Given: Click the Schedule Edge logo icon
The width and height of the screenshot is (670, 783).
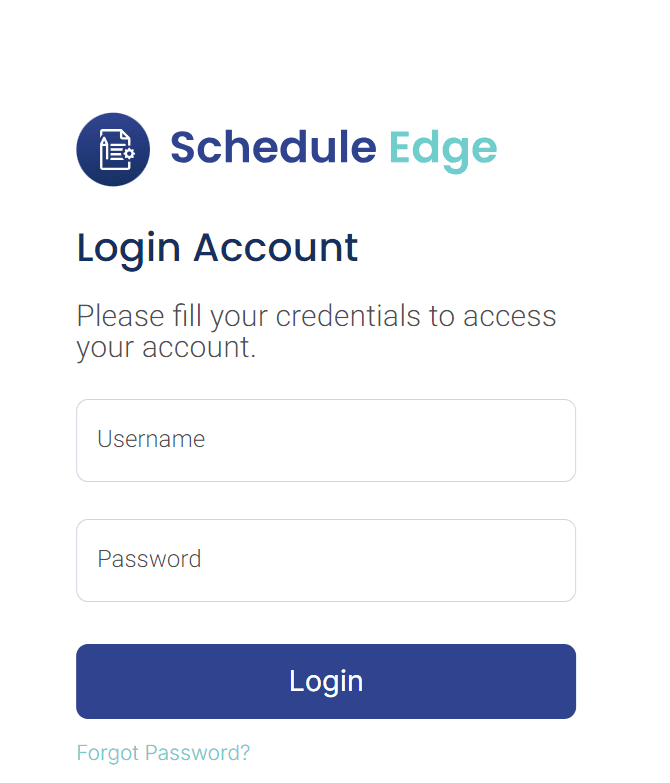Looking at the screenshot, I should coord(113,150).
